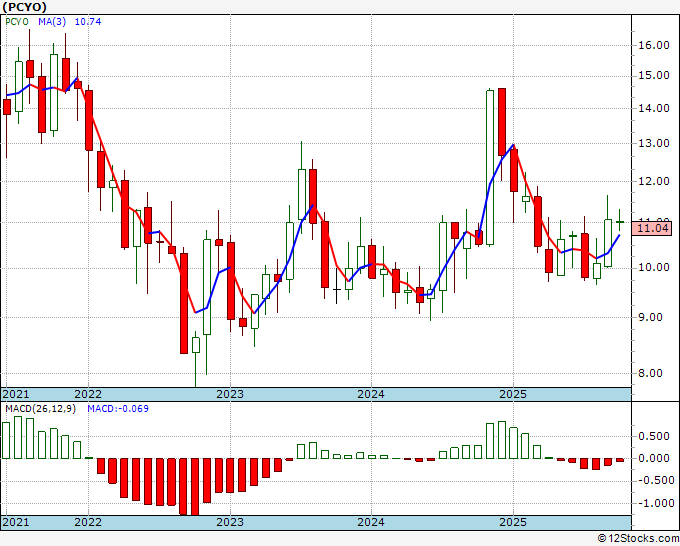Screen dimensions: 680x546
Task: Click 2021 on the MACD panel timeline
Action: coord(16,522)
